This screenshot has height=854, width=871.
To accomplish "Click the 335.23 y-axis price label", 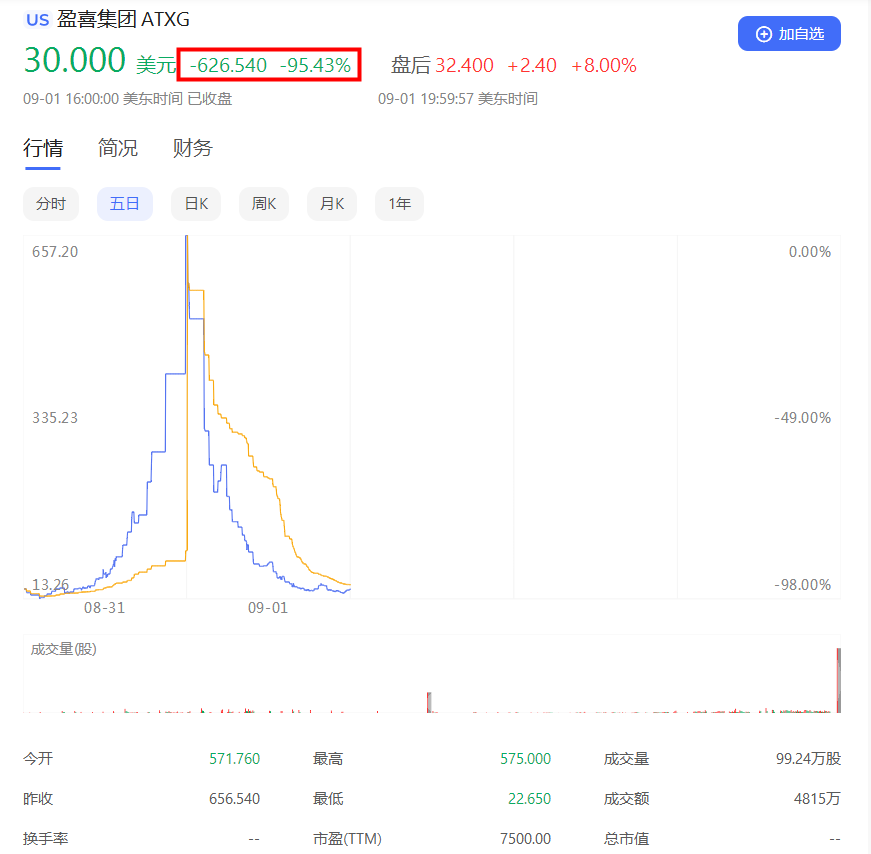I will tap(55, 418).
